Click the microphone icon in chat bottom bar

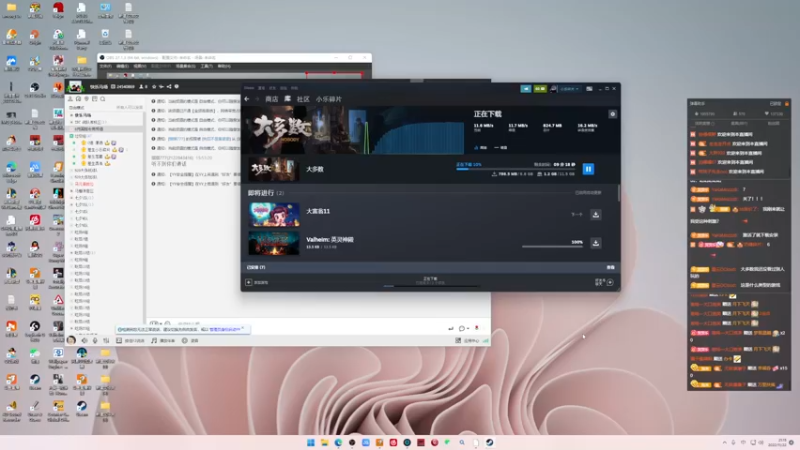tap(95, 340)
